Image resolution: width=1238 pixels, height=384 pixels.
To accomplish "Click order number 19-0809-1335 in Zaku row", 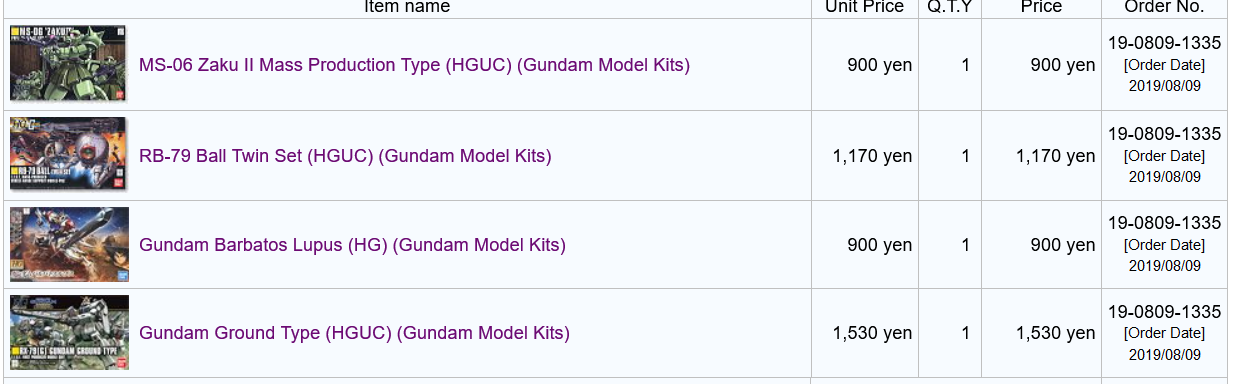I will [x=1164, y=44].
